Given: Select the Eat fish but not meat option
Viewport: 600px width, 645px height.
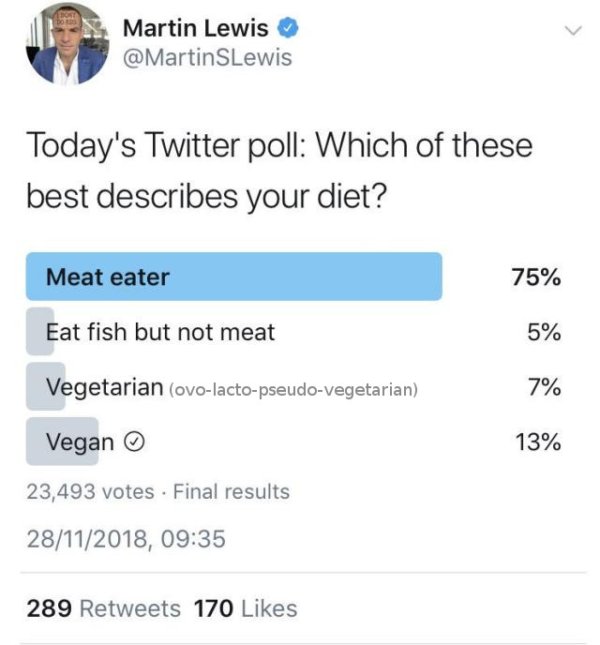Looking at the screenshot, I should (x=160, y=332).
